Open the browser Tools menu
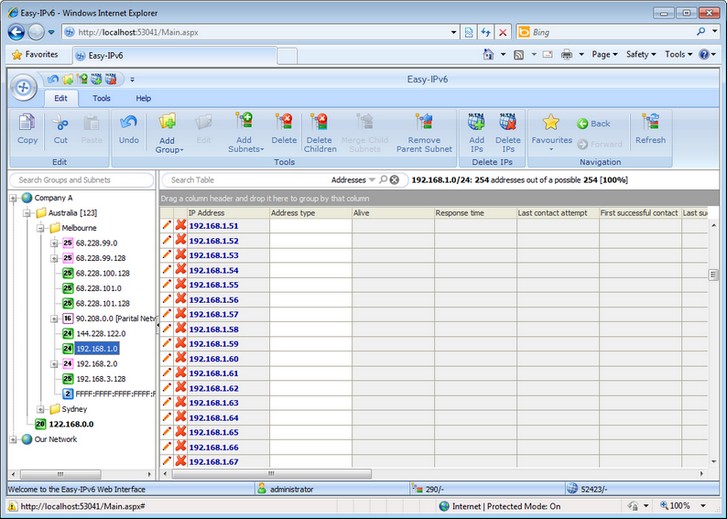This screenshot has height=519, width=727. click(678, 54)
